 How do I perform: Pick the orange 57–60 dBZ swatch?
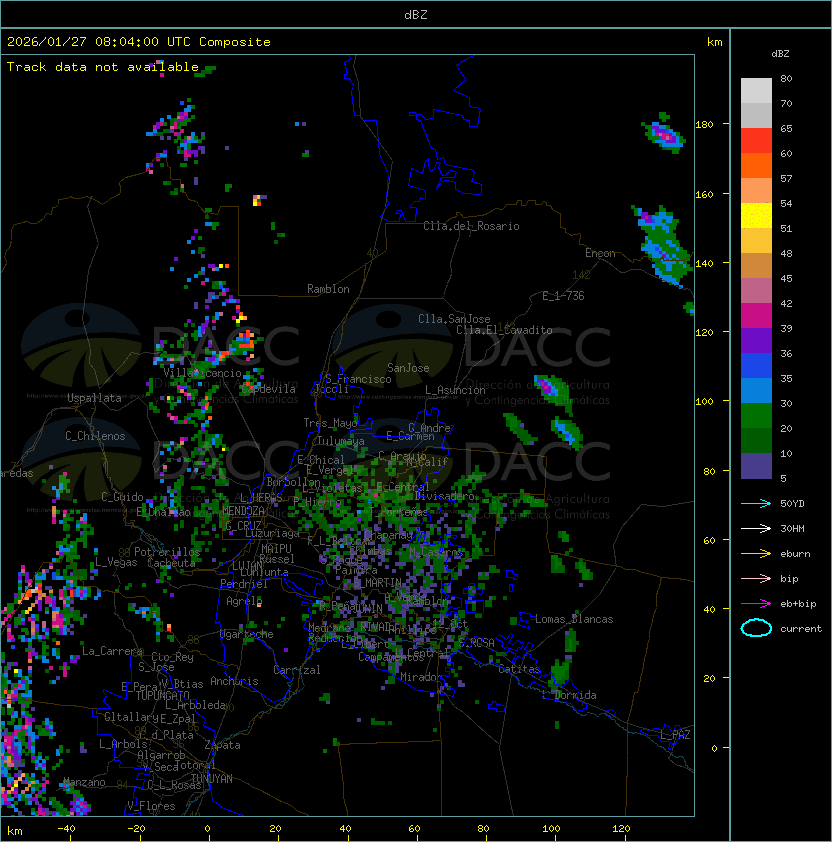pos(756,165)
